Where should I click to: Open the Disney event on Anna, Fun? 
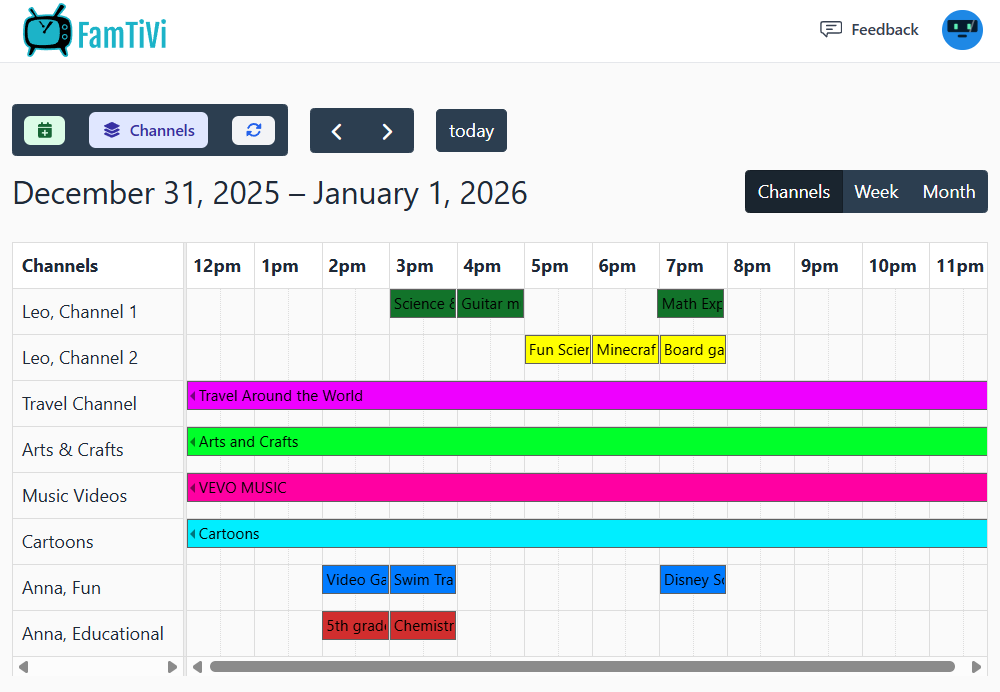click(x=692, y=580)
